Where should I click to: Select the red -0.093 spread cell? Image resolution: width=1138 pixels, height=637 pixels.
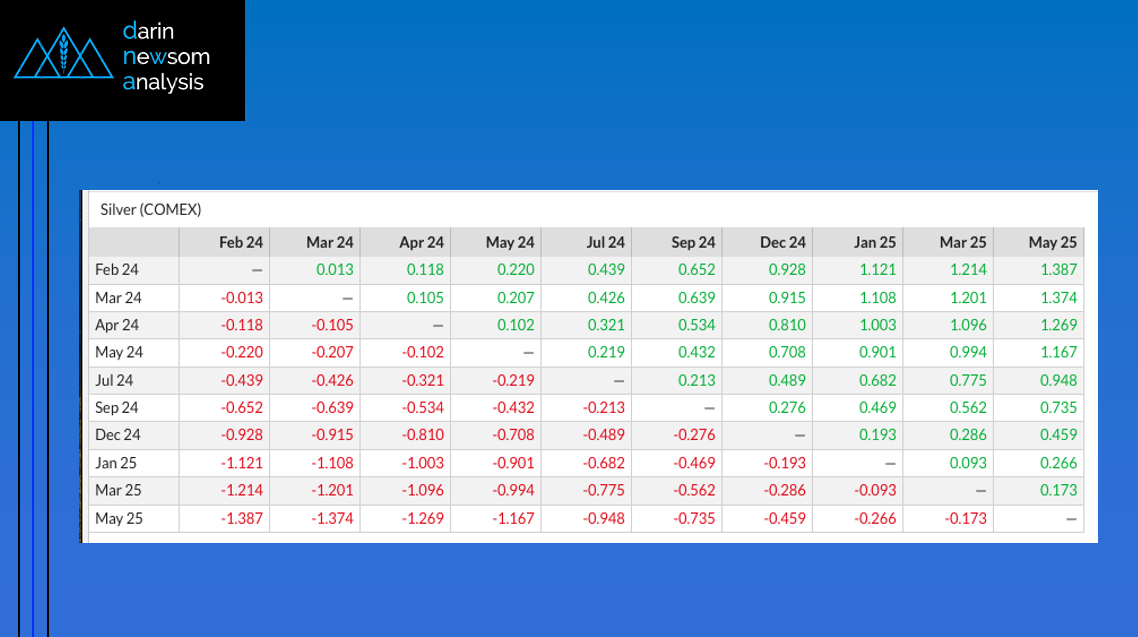[x=876, y=491]
